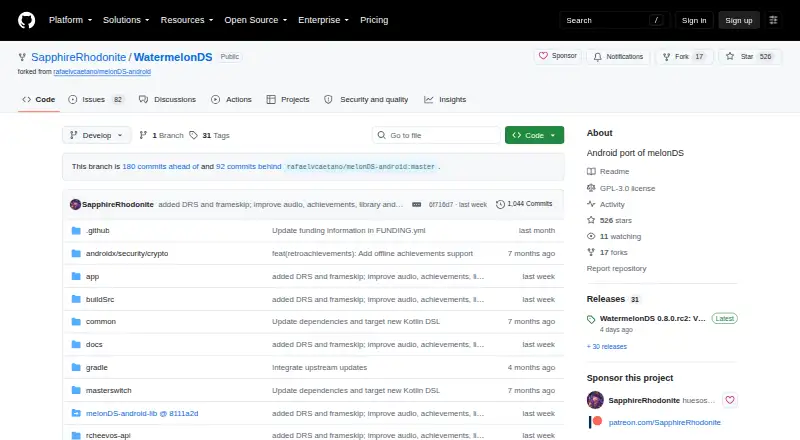Open the 92 commits behind link

(x=248, y=166)
